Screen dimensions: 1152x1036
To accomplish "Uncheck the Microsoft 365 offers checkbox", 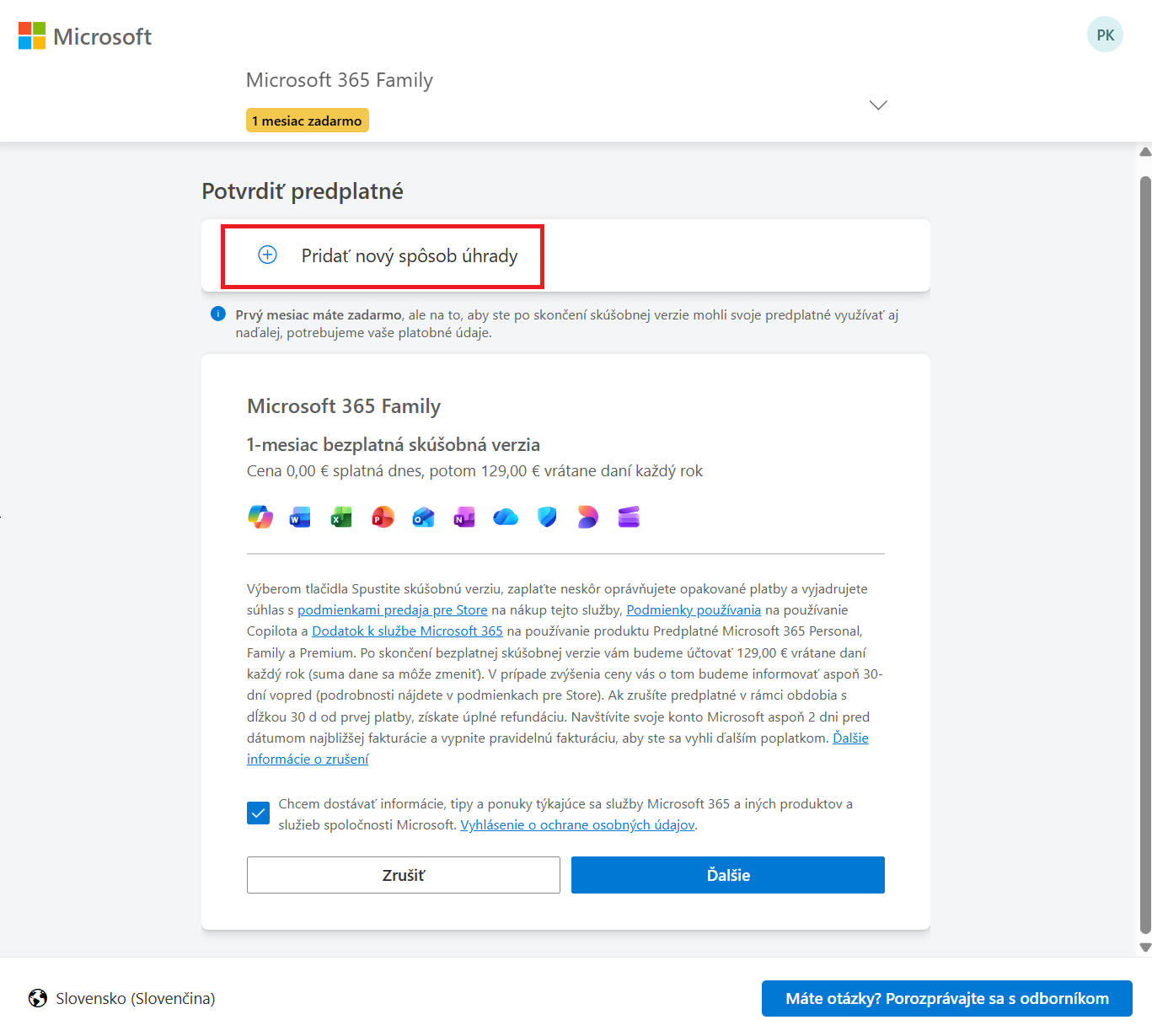I will [258, 813].
